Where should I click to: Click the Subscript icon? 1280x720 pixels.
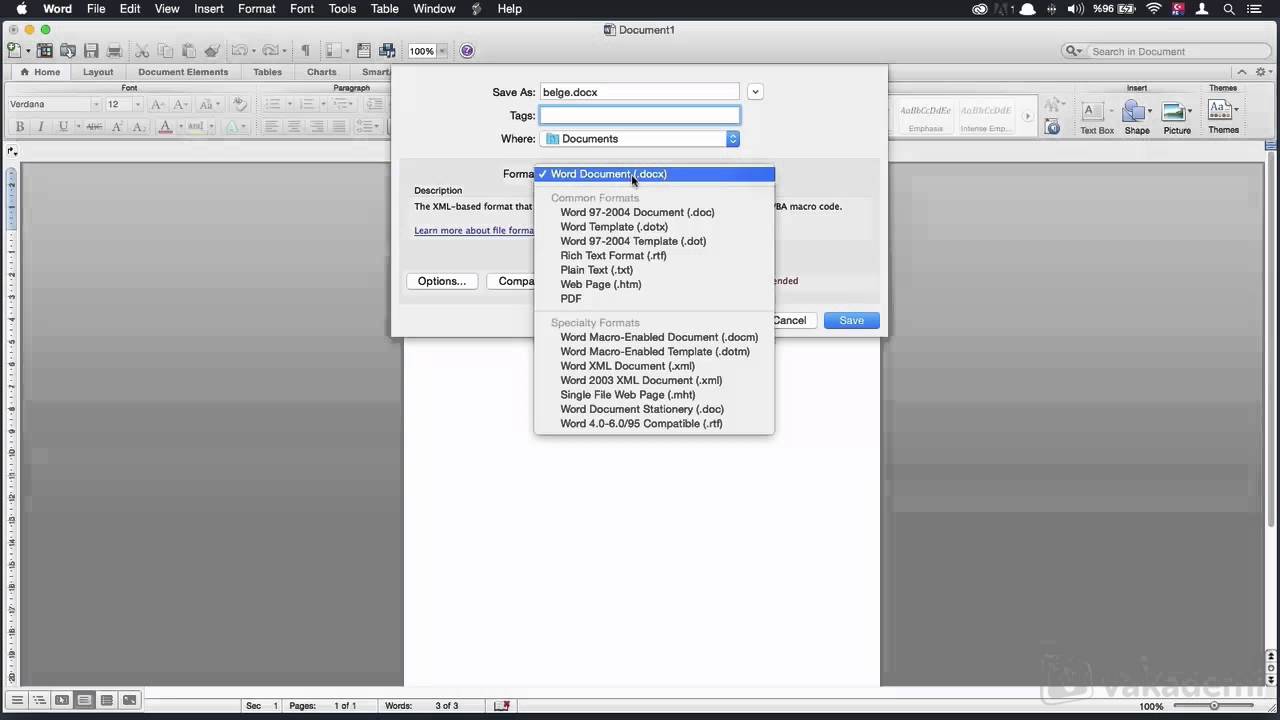click(139, 126)
